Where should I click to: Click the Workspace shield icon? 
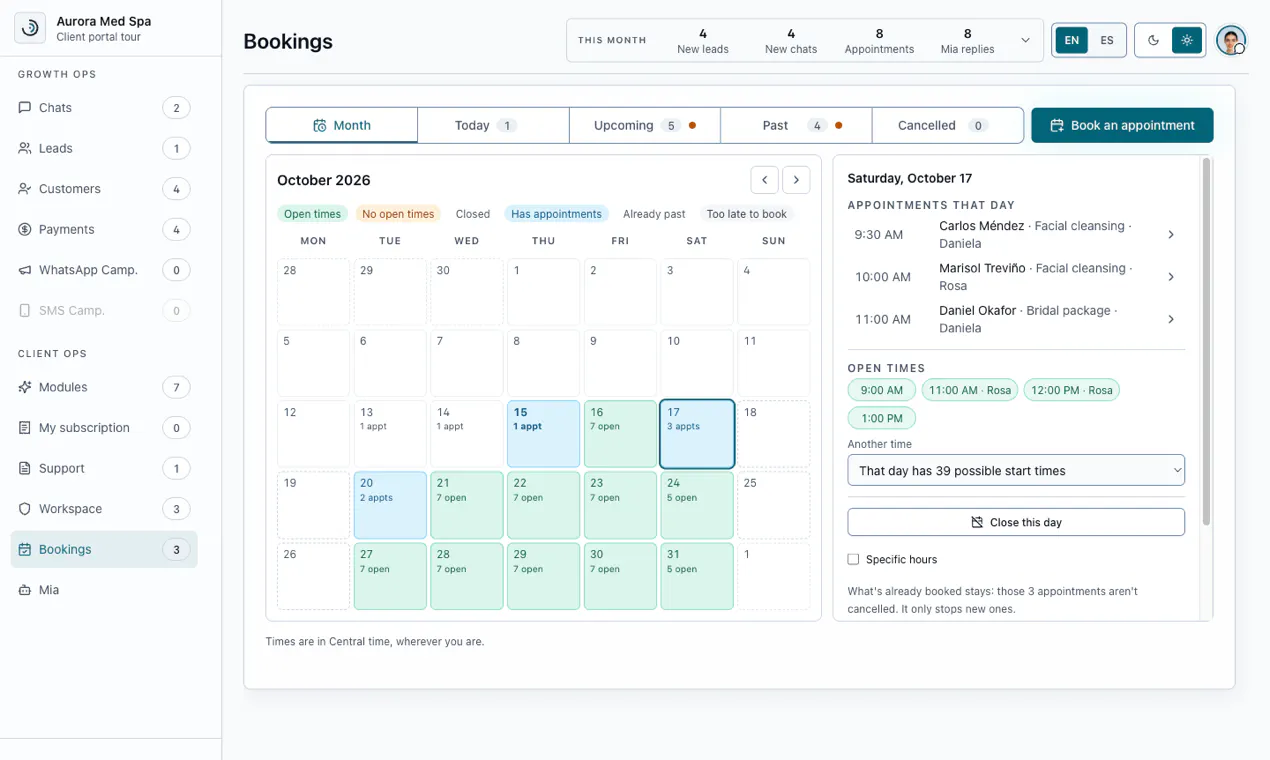point(25,509)
